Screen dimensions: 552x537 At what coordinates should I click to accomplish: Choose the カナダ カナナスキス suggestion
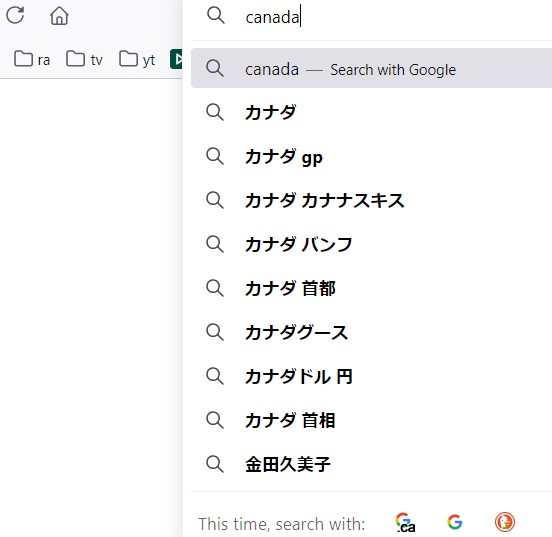(x=371, y=200)
